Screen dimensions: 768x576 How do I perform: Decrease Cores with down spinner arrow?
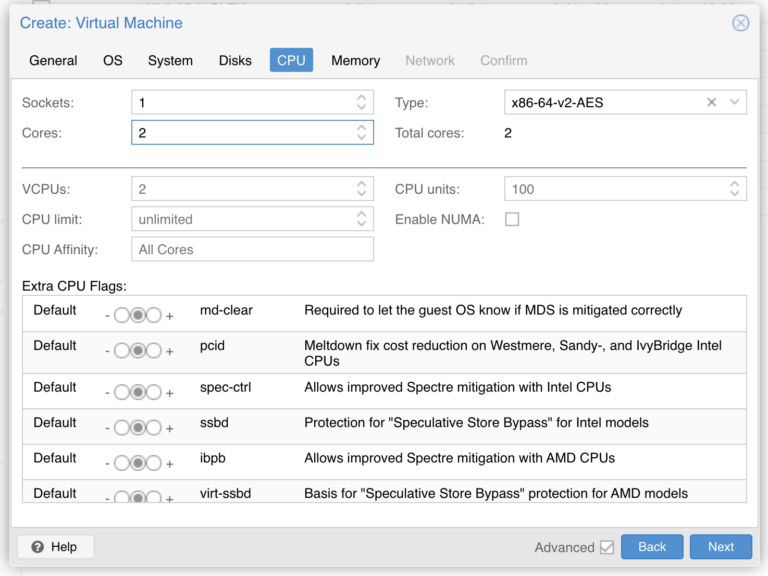[x=361, y=137]
